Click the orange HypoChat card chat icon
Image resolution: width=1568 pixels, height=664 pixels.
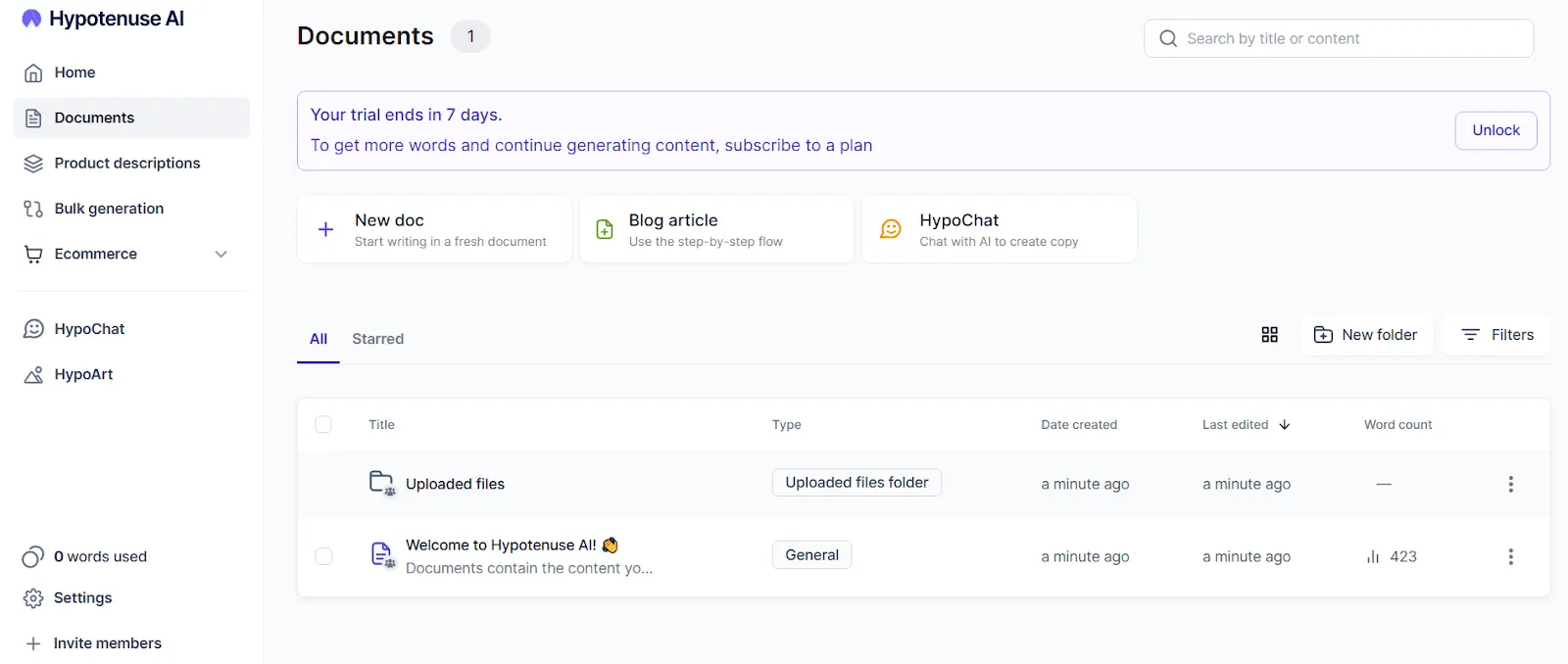[891, 229]
